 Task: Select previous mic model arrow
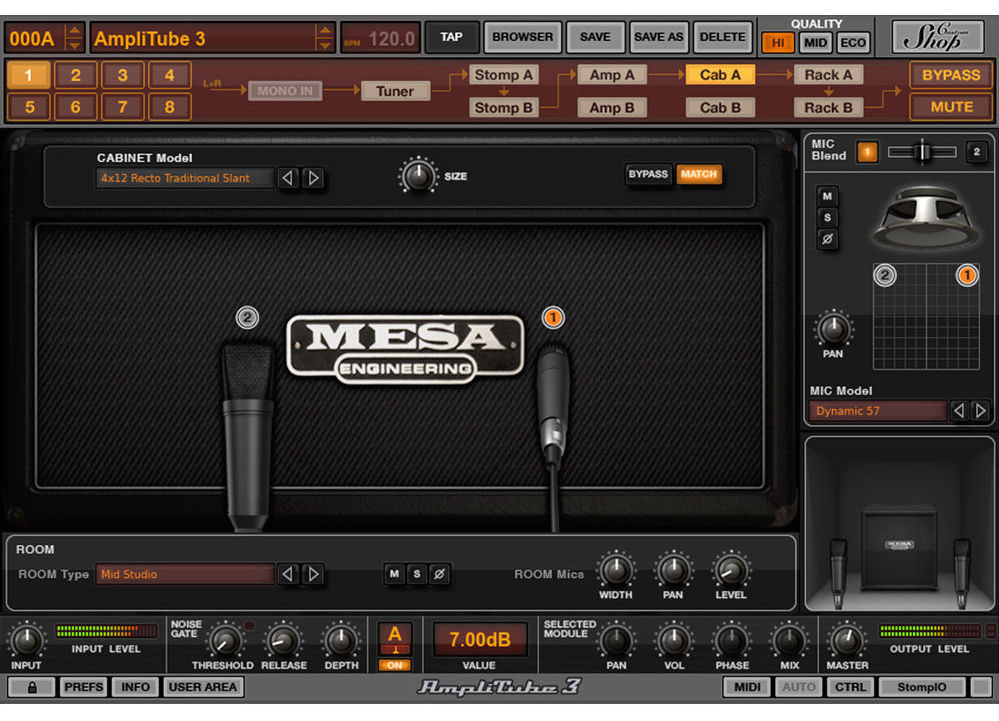959,411
